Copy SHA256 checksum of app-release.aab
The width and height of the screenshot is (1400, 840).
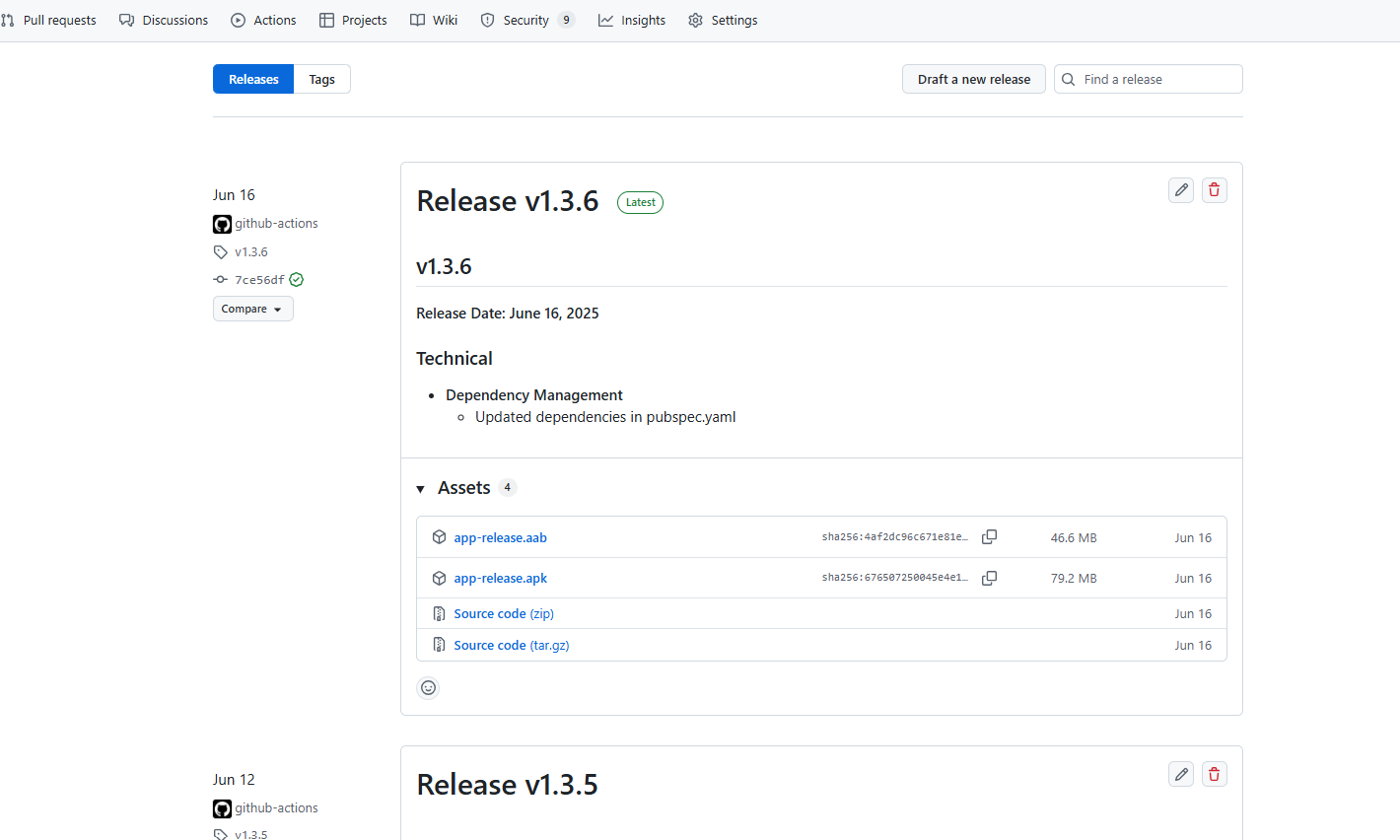pyautogui.click(x=989, y=537)
